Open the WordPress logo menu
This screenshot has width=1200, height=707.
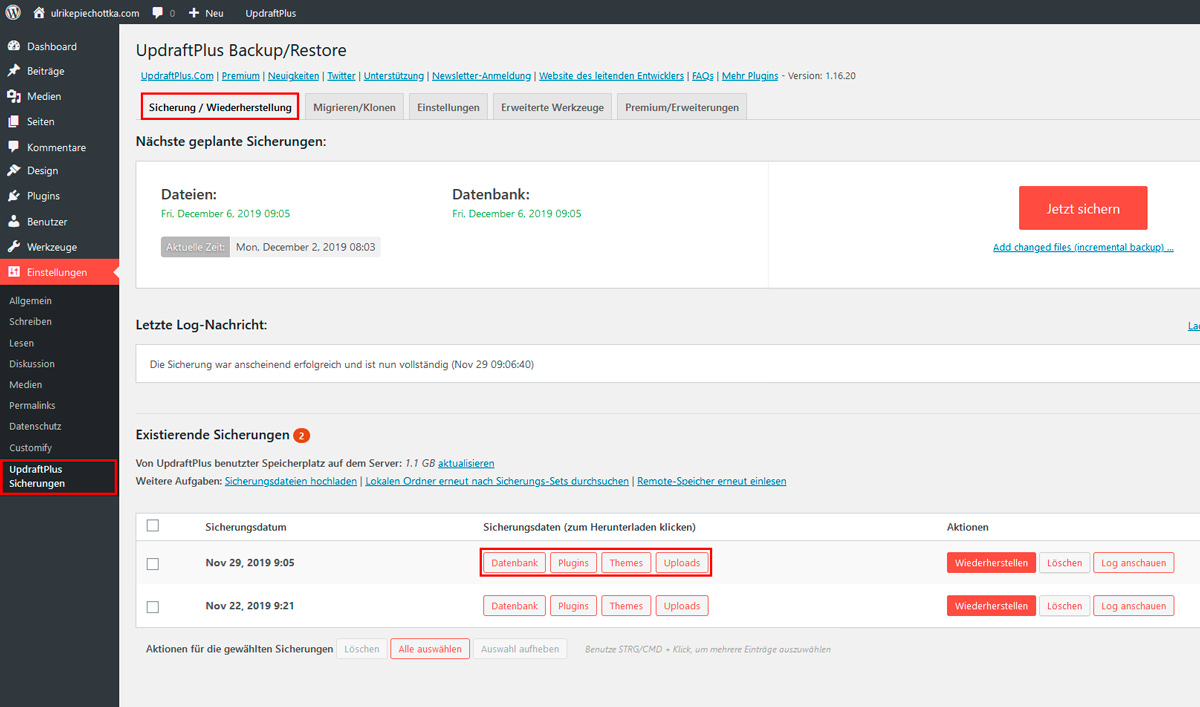pos(14,13)
